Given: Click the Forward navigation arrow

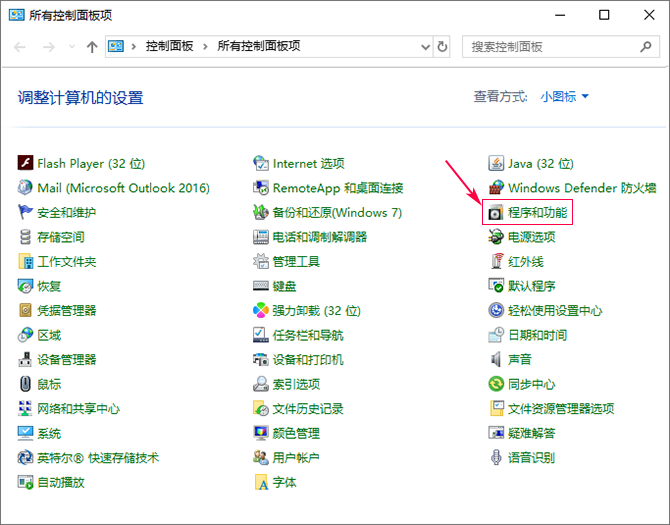Looking at the screenshot, I should (49, 47).
